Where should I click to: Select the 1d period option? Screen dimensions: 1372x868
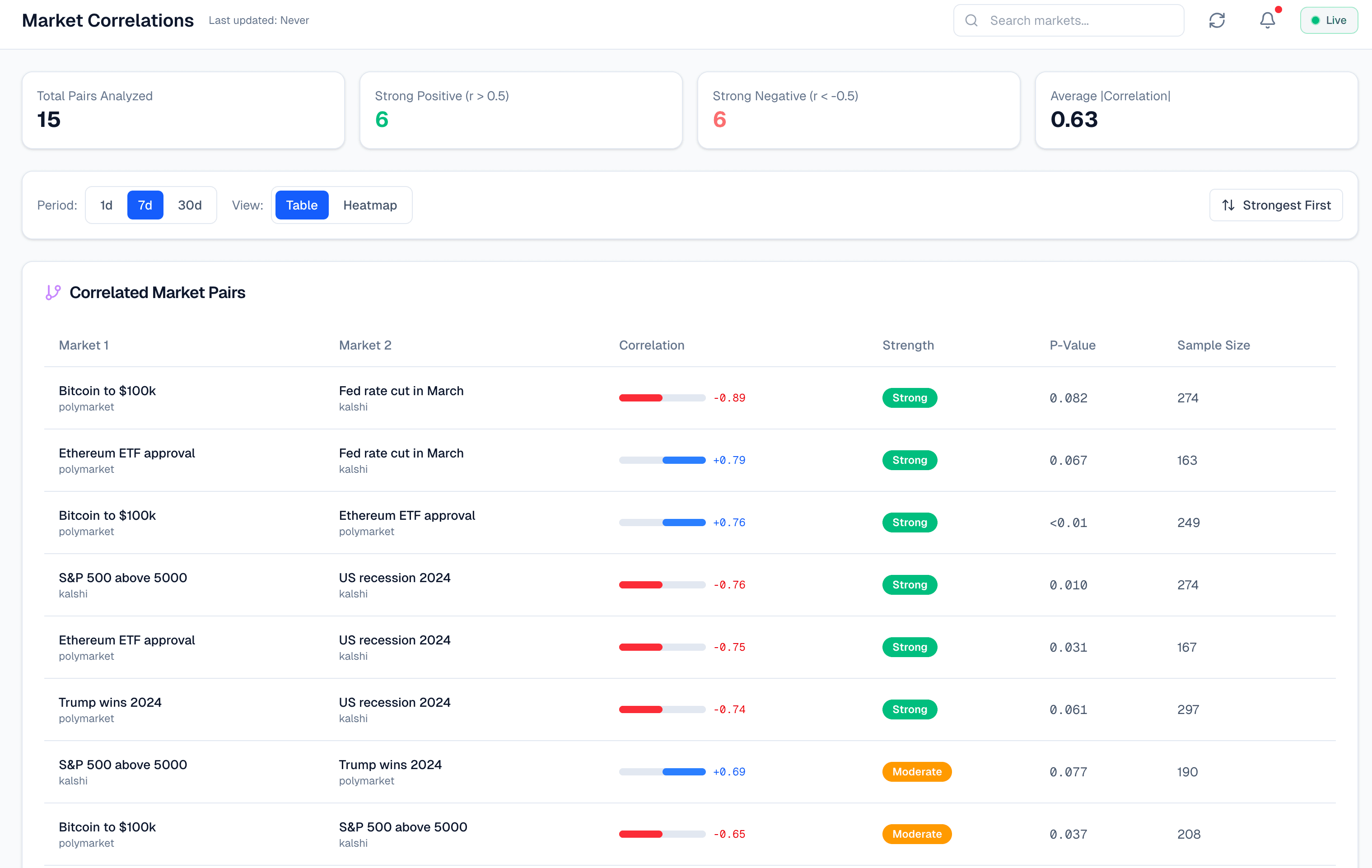[x=107, y=205]
